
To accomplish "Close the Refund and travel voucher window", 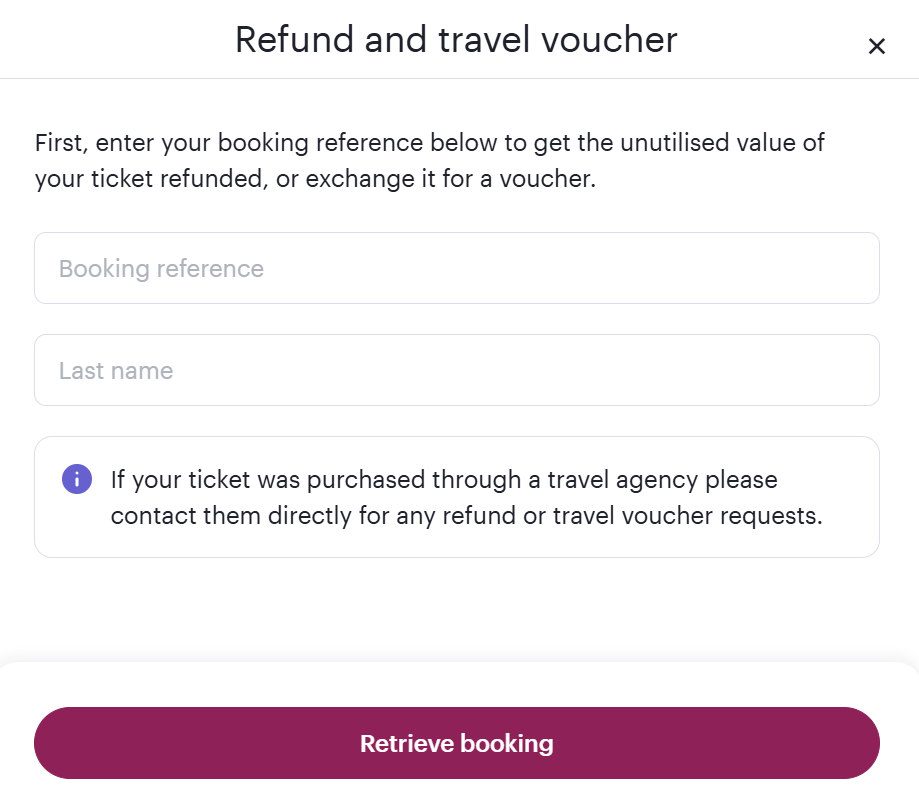I will [x=877, y=46].
